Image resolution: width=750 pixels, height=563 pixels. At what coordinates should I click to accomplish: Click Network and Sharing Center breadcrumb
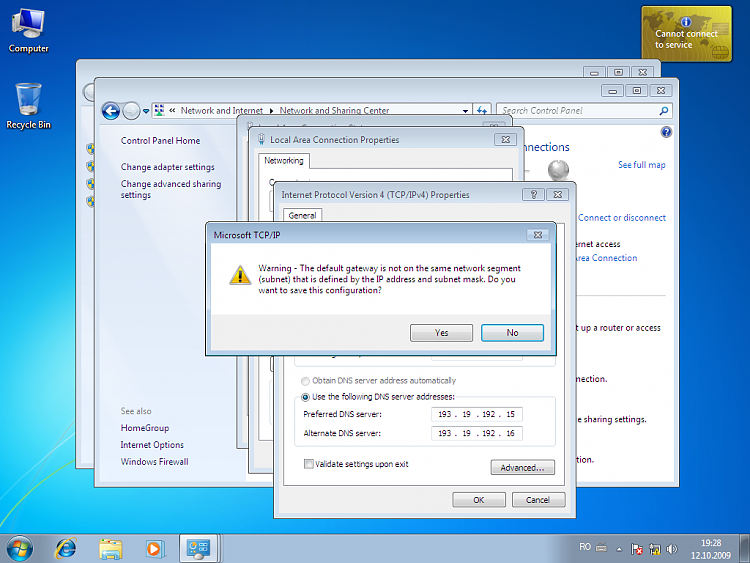pos(334,110)
